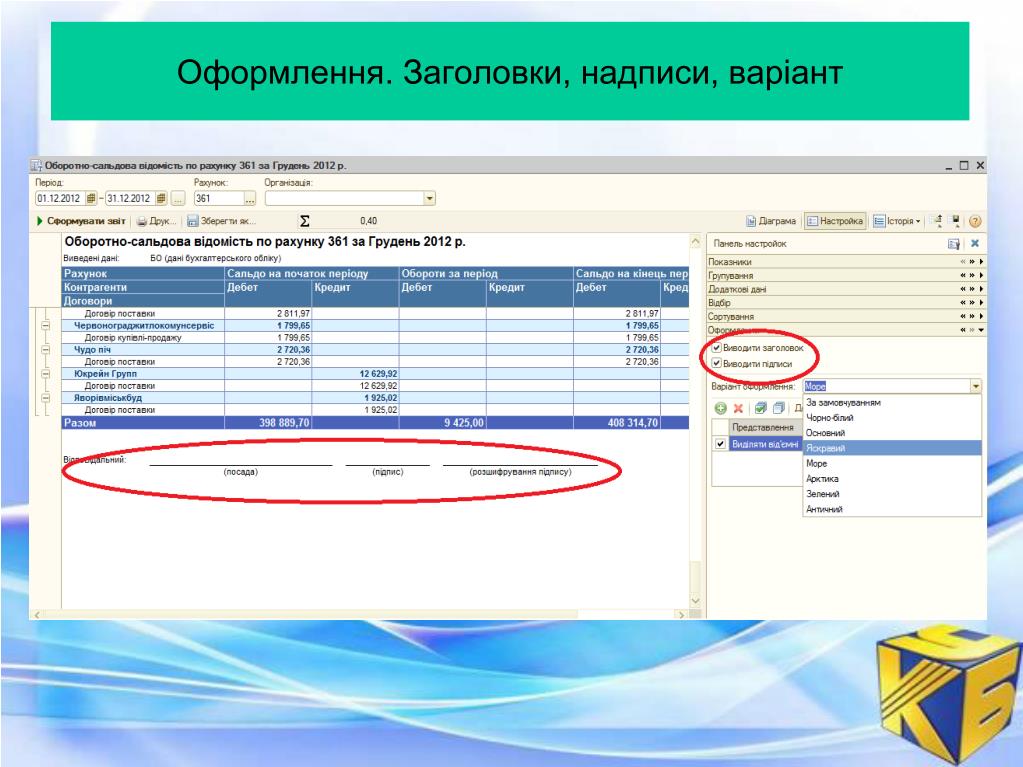Click red X delete formatting icon

click(x=738, y=408)
